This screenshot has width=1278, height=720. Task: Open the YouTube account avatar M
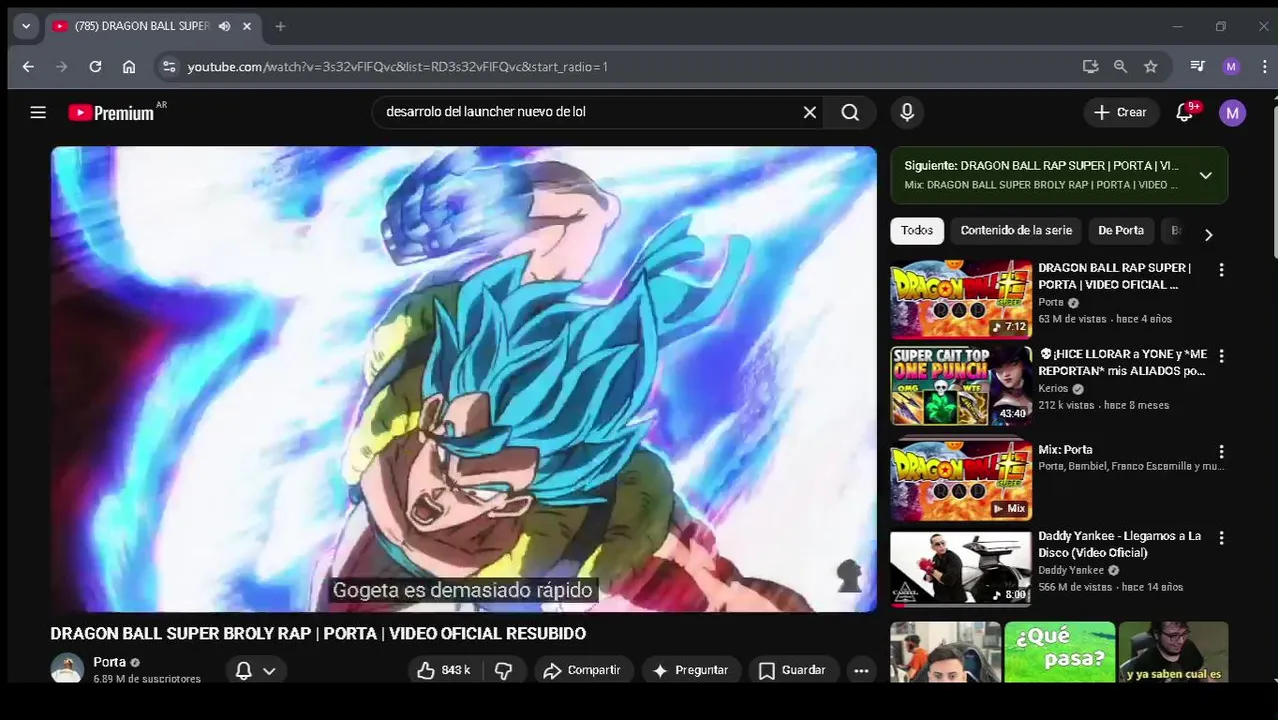(x=1232, y=113)
